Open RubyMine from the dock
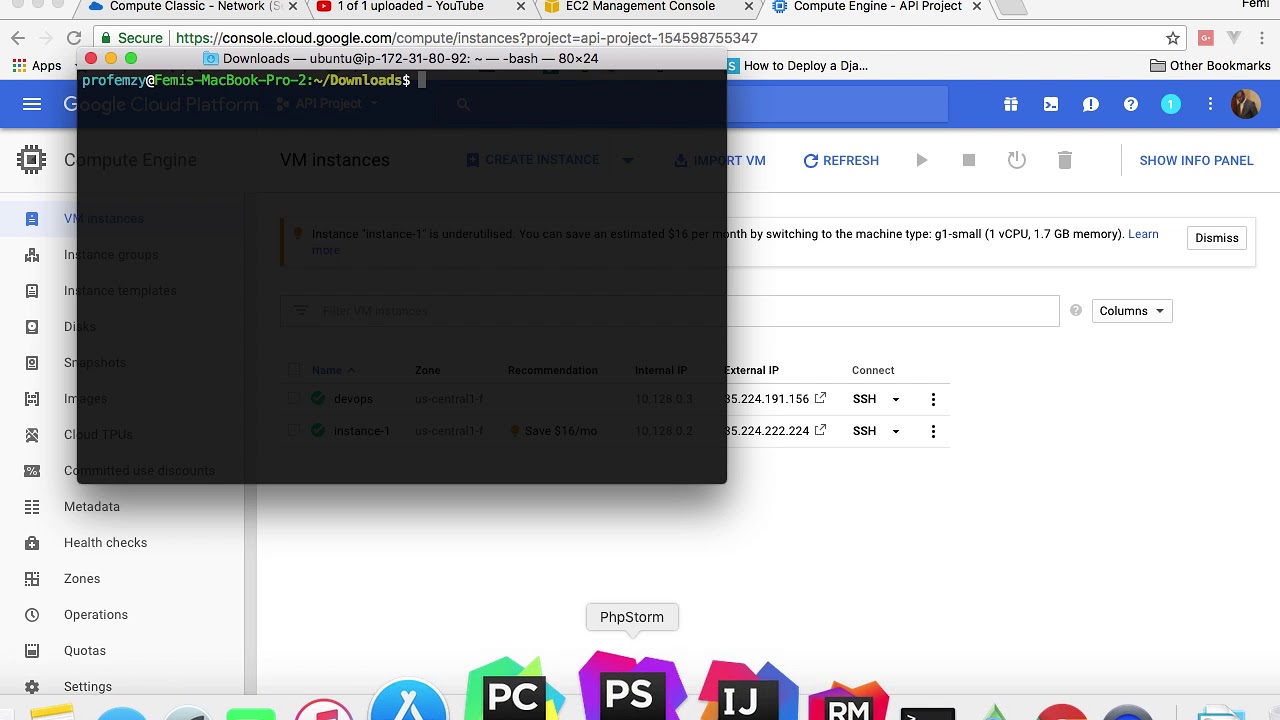Screen dimensions: 1280x720 pyautogui.click(x=848, y=700)
